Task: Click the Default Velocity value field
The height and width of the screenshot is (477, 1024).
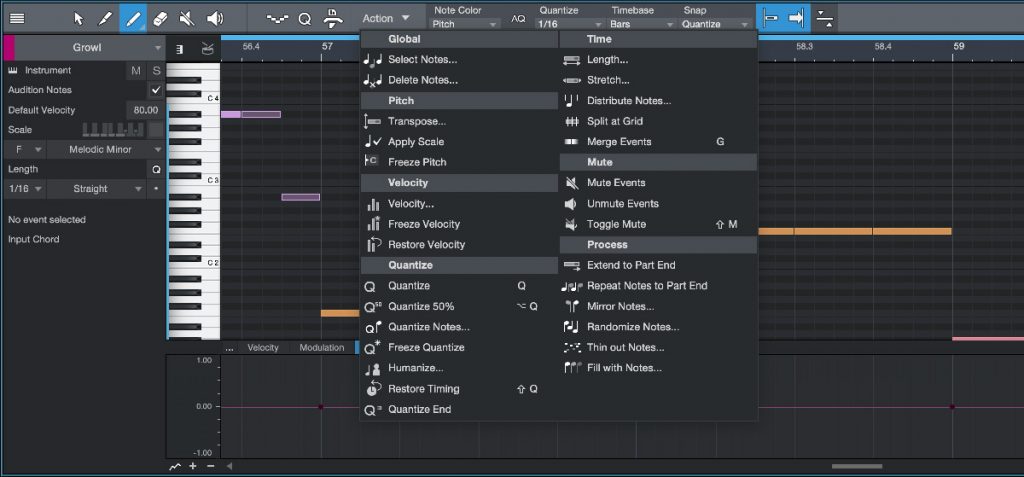Action: (x=145, y=110)
